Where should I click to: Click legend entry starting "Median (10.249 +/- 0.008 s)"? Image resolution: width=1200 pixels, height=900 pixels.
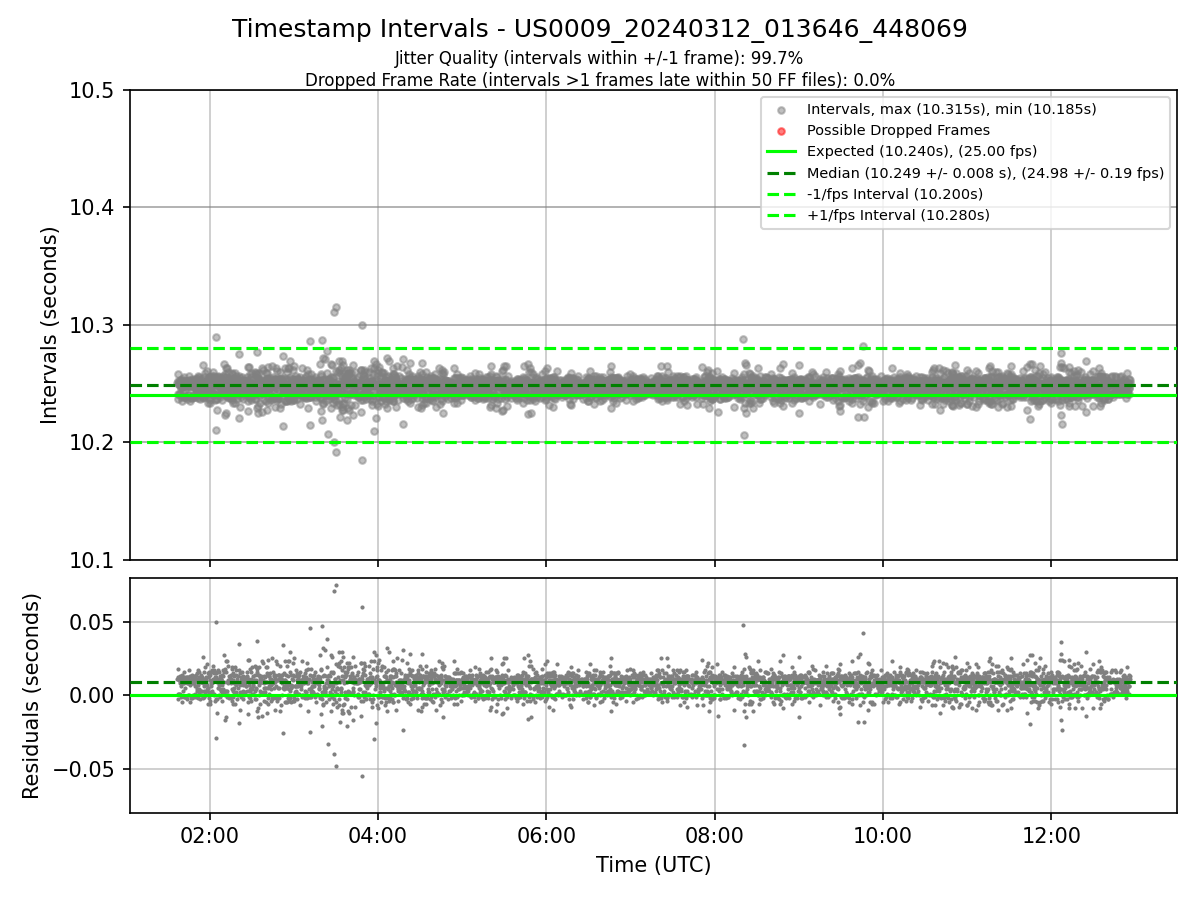[x=985, y=172]
